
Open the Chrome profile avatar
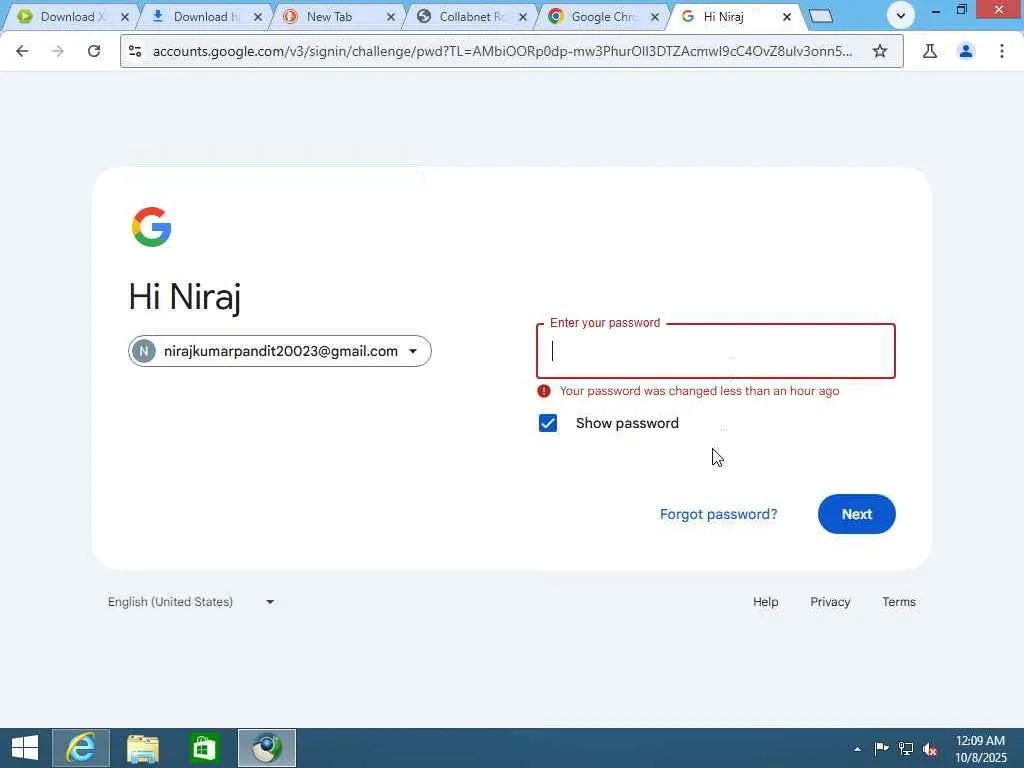pos(966,51)
